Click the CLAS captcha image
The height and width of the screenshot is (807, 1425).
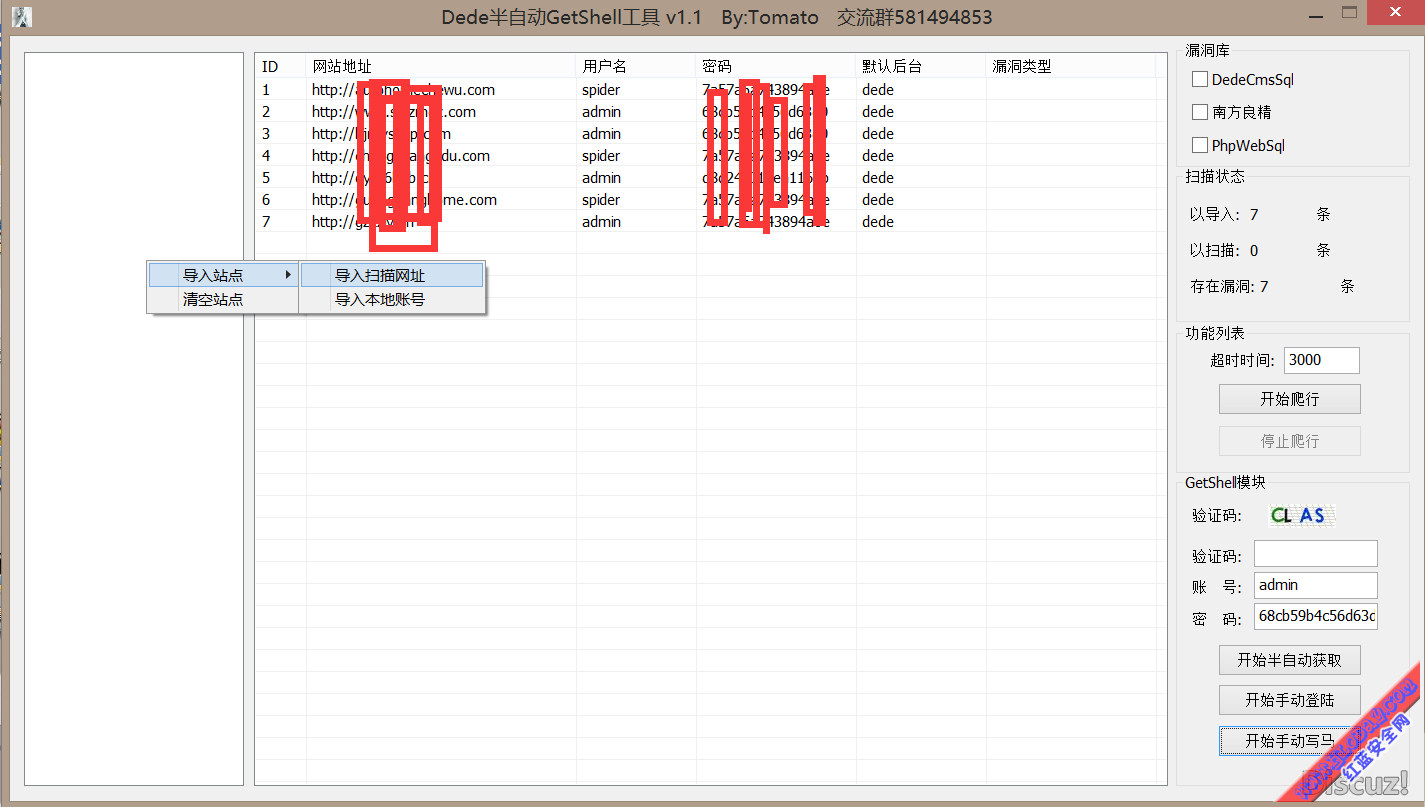1300,515
